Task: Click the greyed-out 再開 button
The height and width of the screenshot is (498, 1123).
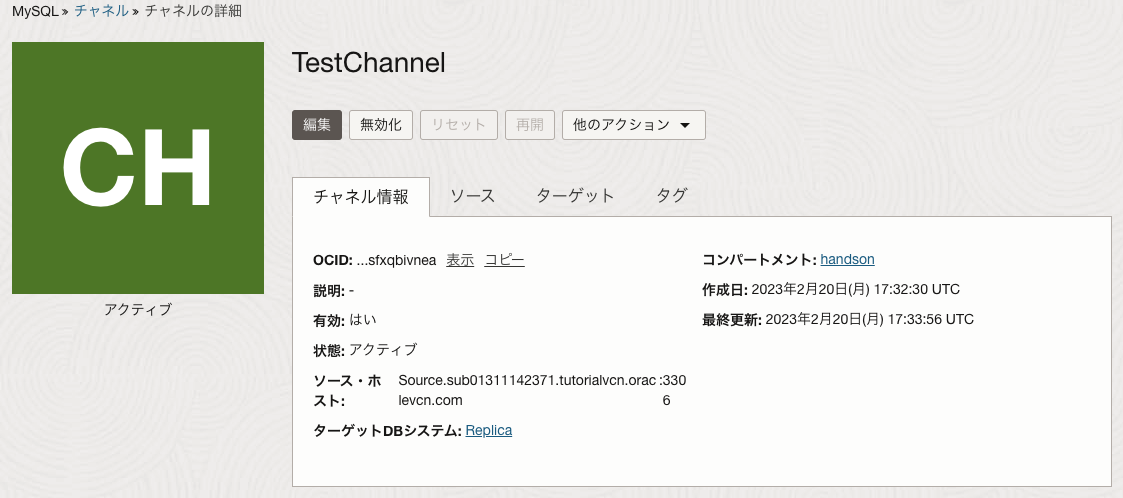Action: (x=529, y=125)
